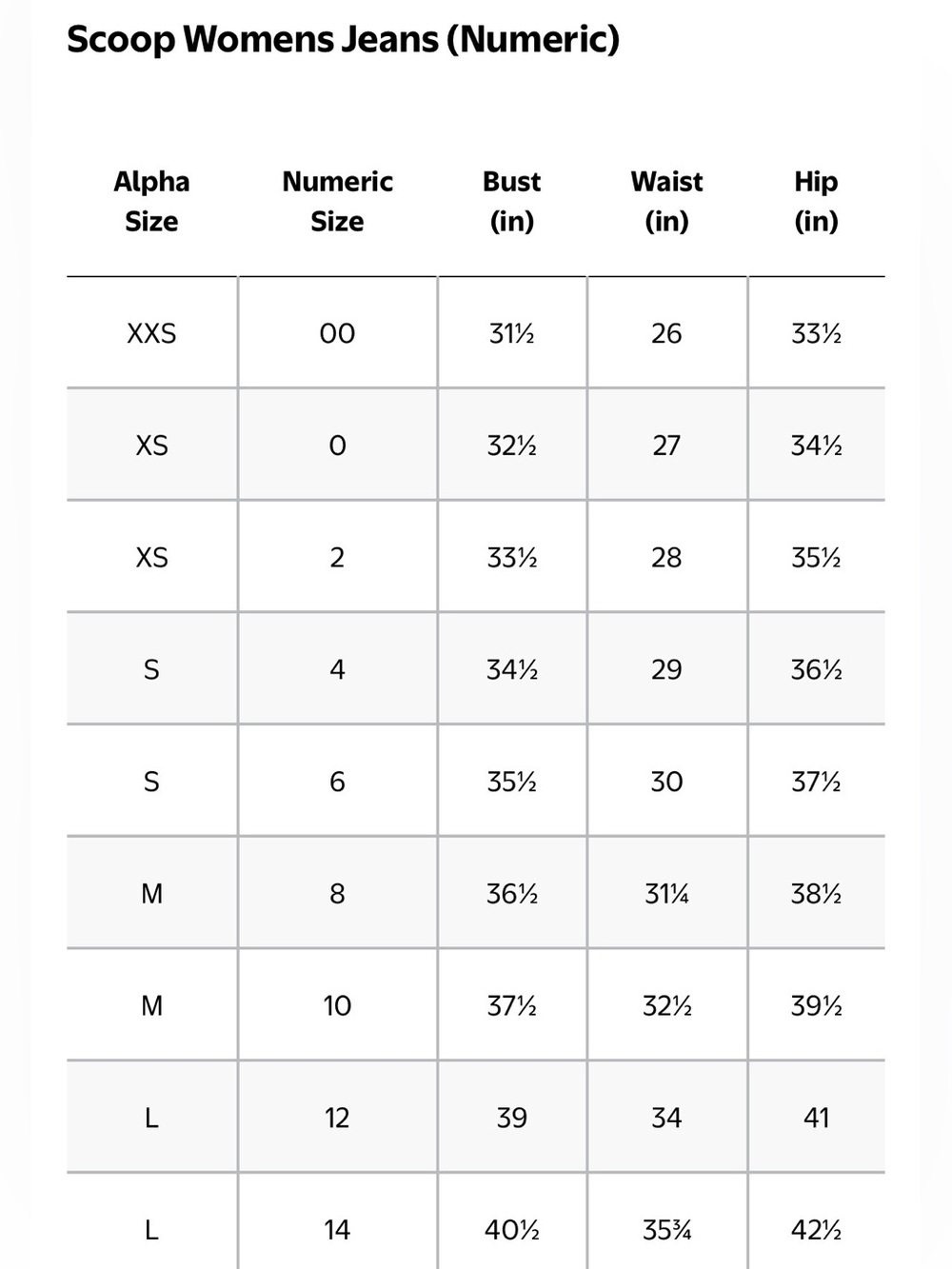
Task: Click numeric size 4 cell
Action: click(x=337, y=669)
